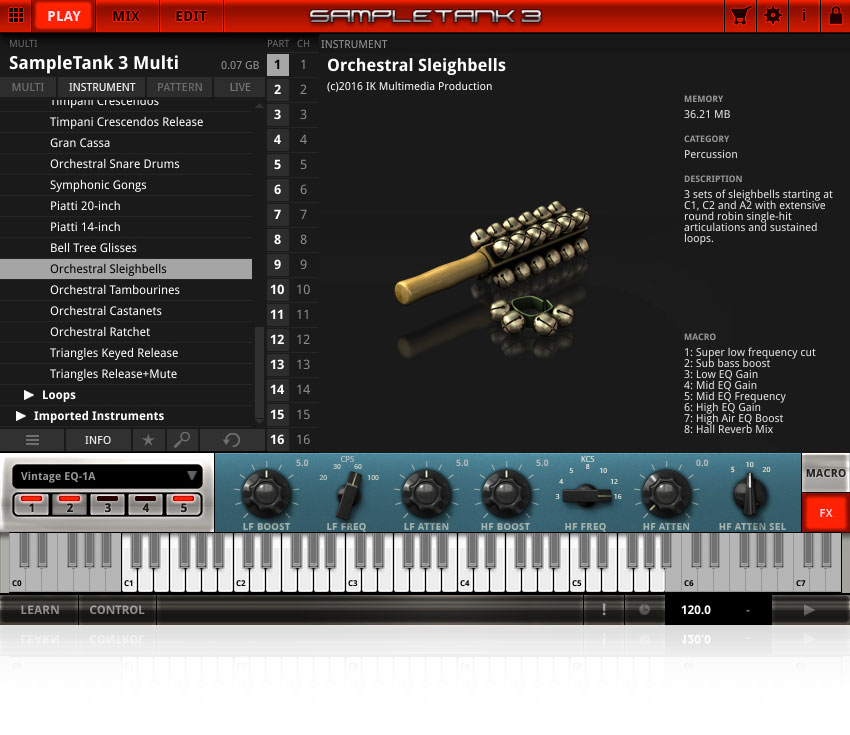Open the MULTI browser tab
Screen dimensions: 850x735
(28, 87)
